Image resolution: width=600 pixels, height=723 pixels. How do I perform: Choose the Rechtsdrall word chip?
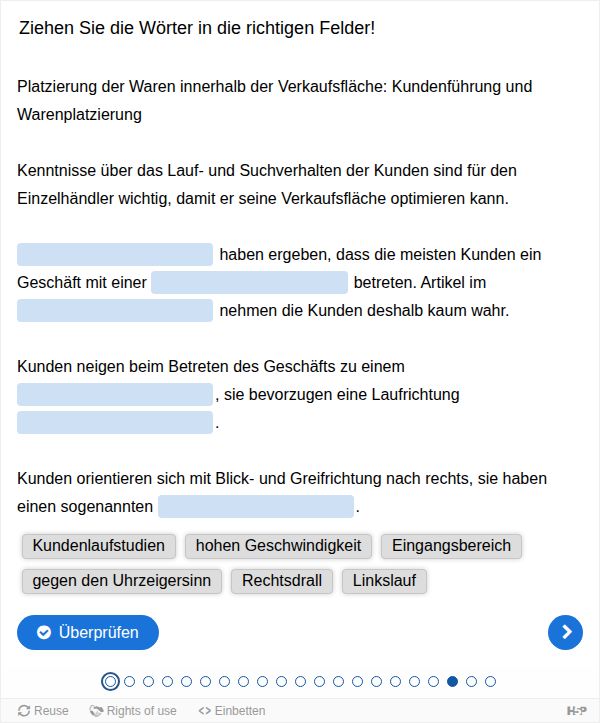point(282,581)
